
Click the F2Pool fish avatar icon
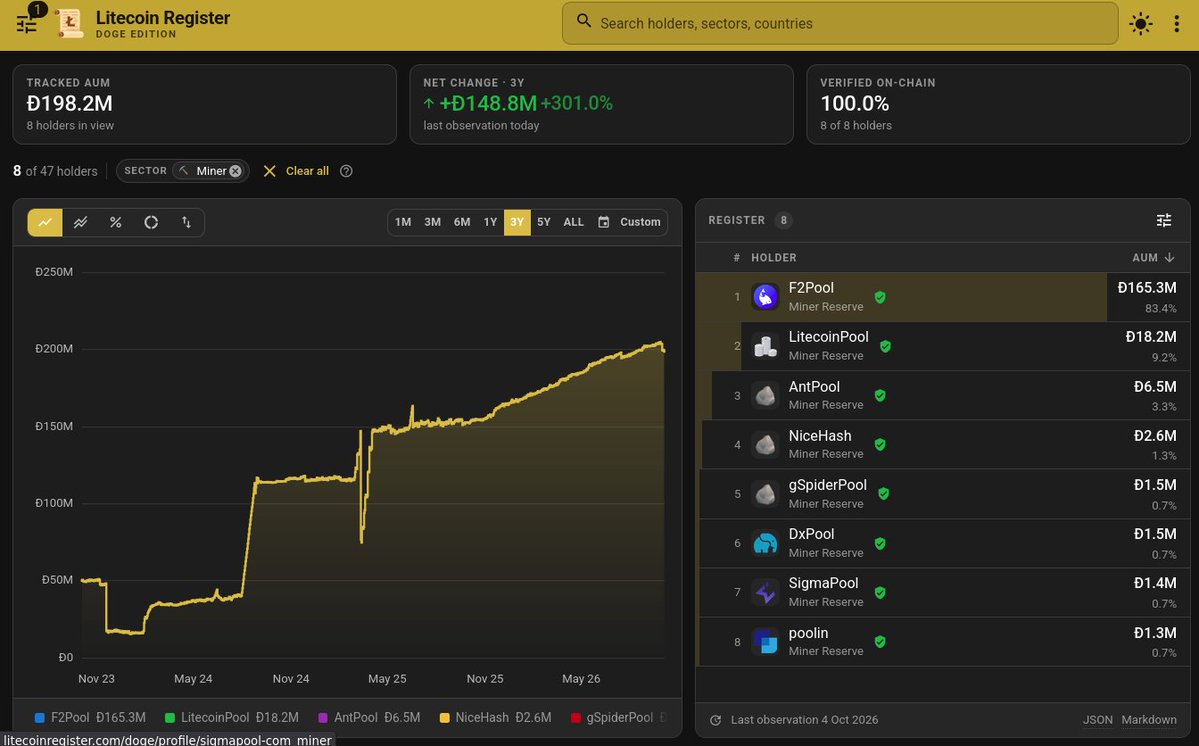tap(765, 297)
